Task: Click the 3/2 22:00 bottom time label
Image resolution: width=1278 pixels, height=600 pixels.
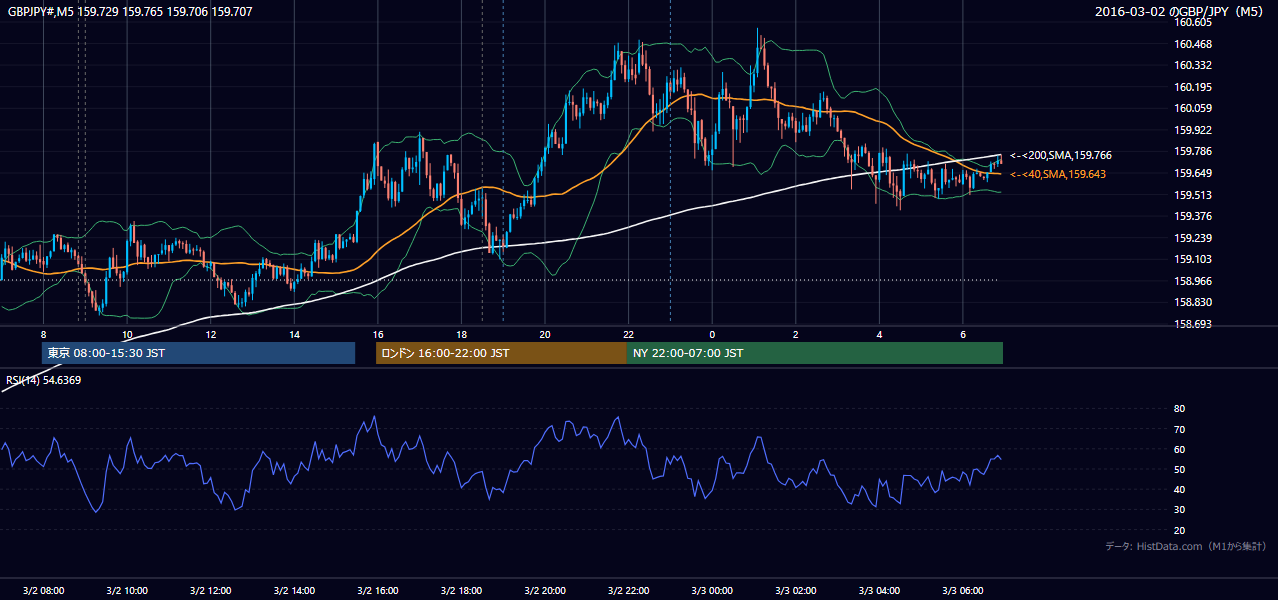Action: coord(629,591)
